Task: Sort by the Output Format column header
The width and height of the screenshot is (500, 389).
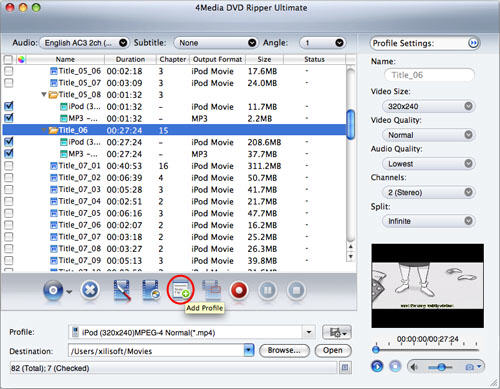Action: 217,59
